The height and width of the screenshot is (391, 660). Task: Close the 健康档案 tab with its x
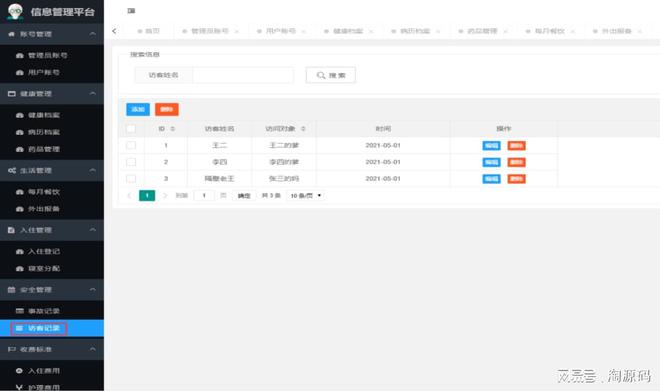[371, 32]
